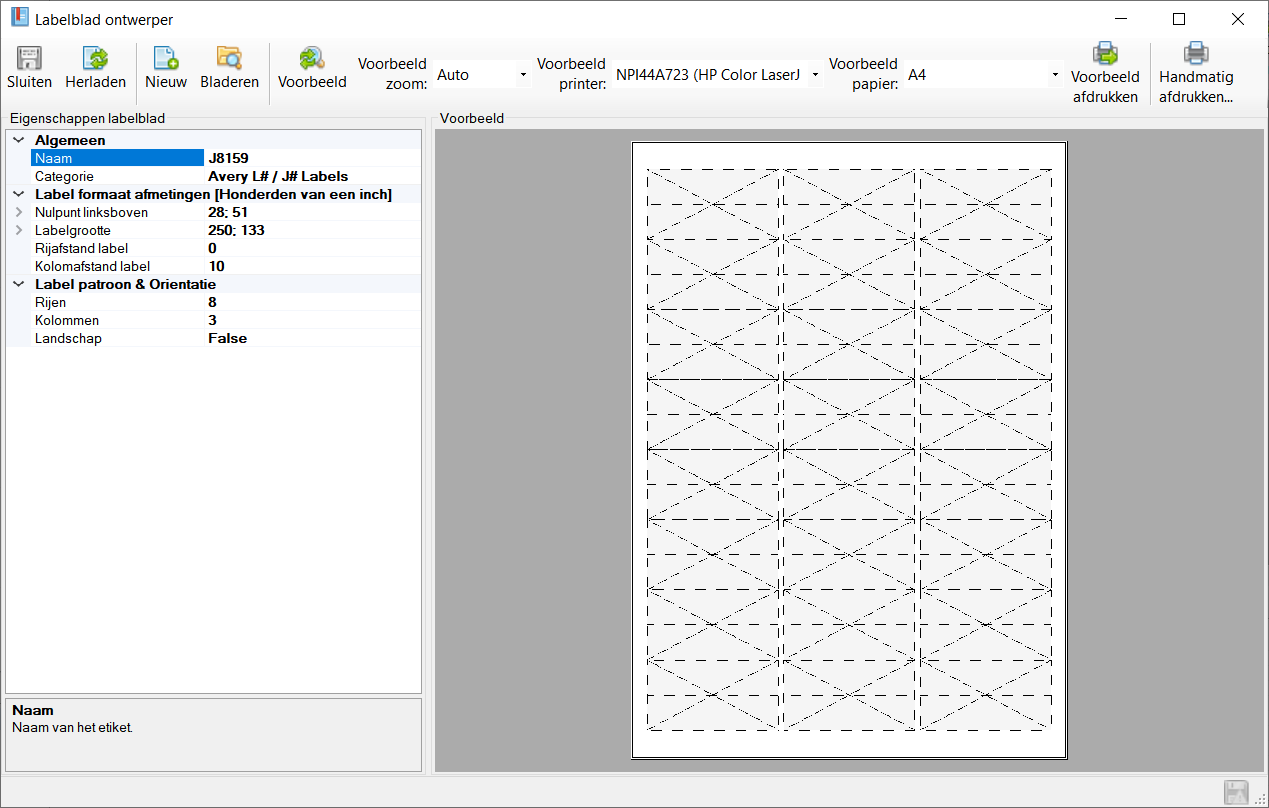Collapse the Label patroon & Orientatie section
The height and width of the screenshot is (808, 1269).
(18, 284)
